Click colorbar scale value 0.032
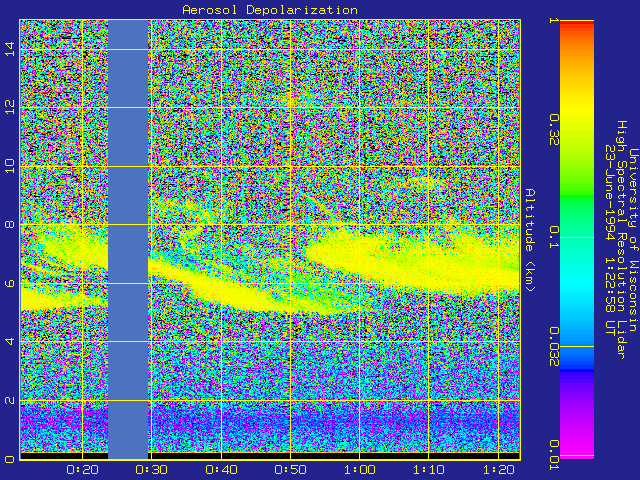 pyautogui.click(x=553, y=346)
